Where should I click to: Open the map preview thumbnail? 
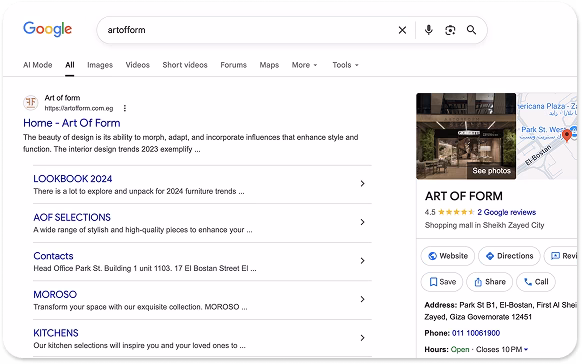[x=547, y=136]
